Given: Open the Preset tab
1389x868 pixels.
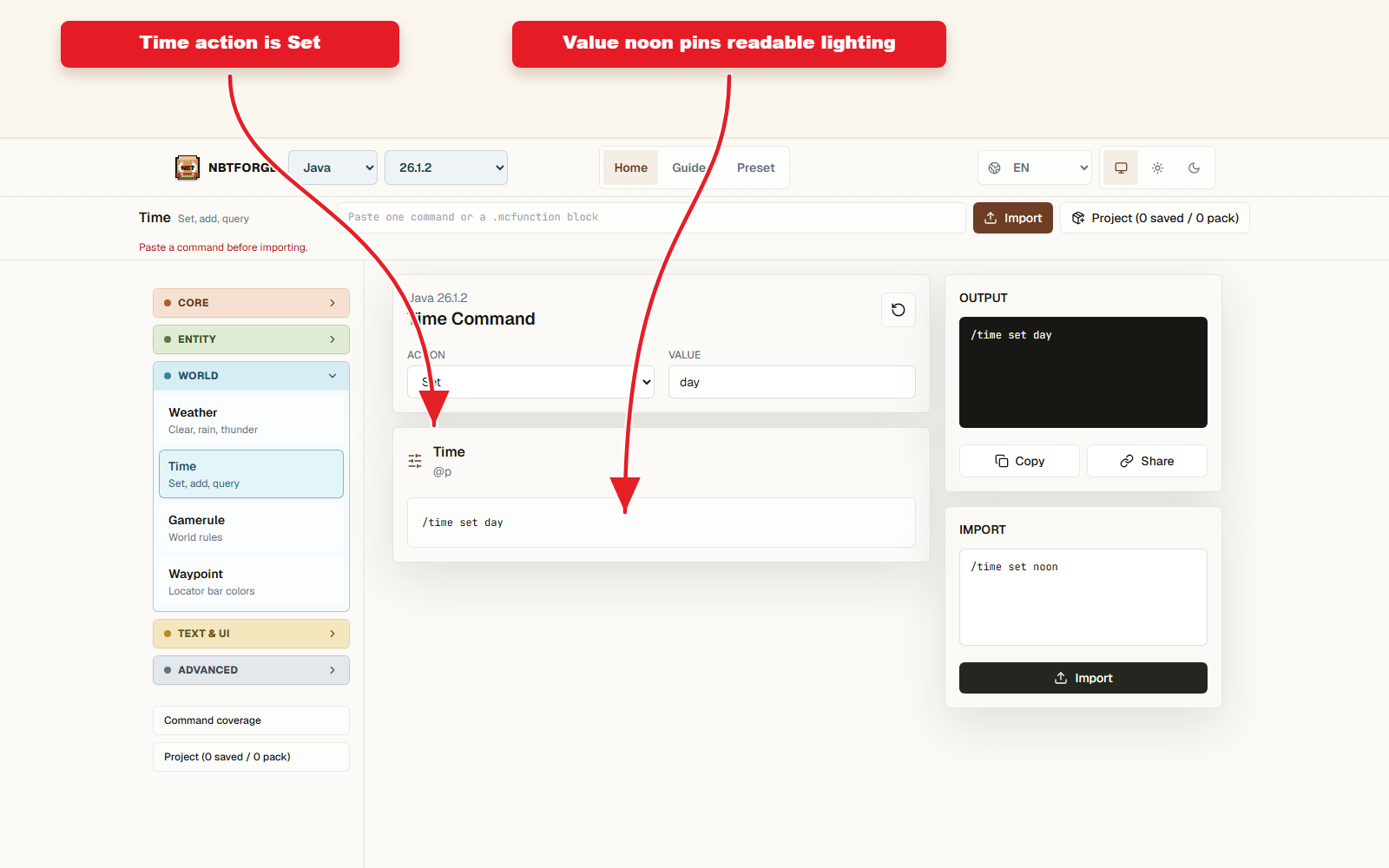Looking at the screenshot, I should (756, 168).
